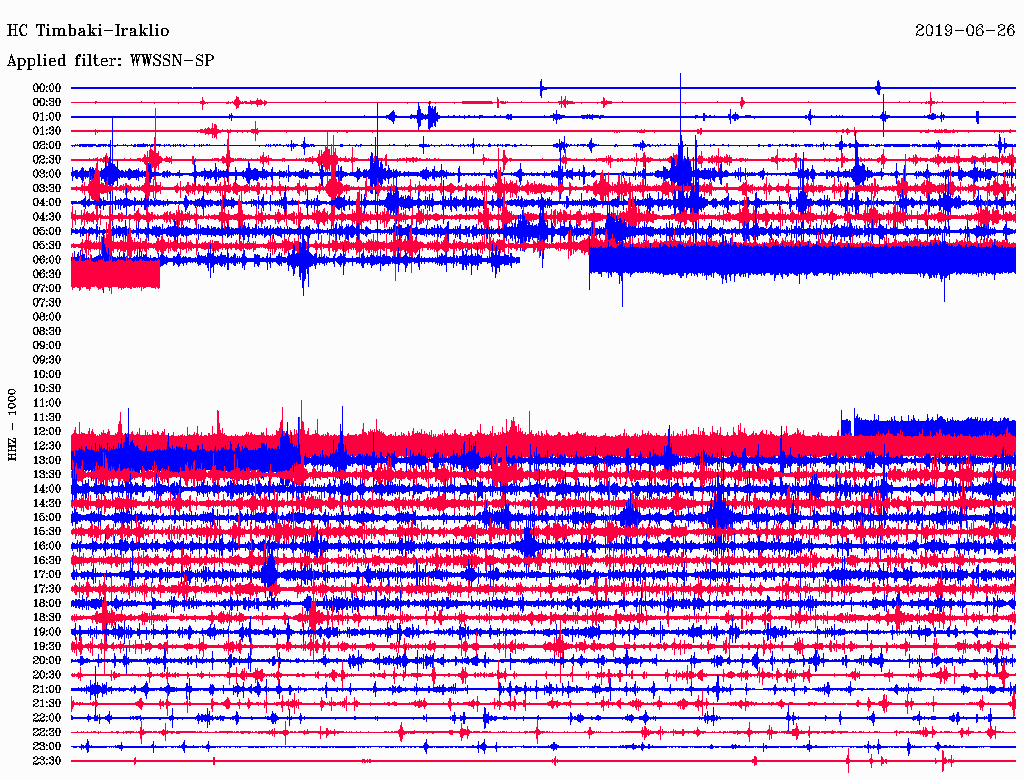The image size is (1024, 780).
Task: Select the 23:00 time label
Action: [47, 746]
